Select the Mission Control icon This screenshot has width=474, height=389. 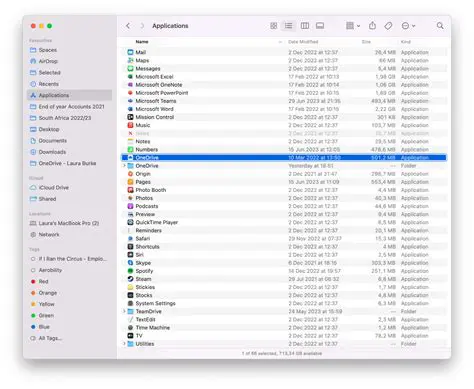click(130, 117)
